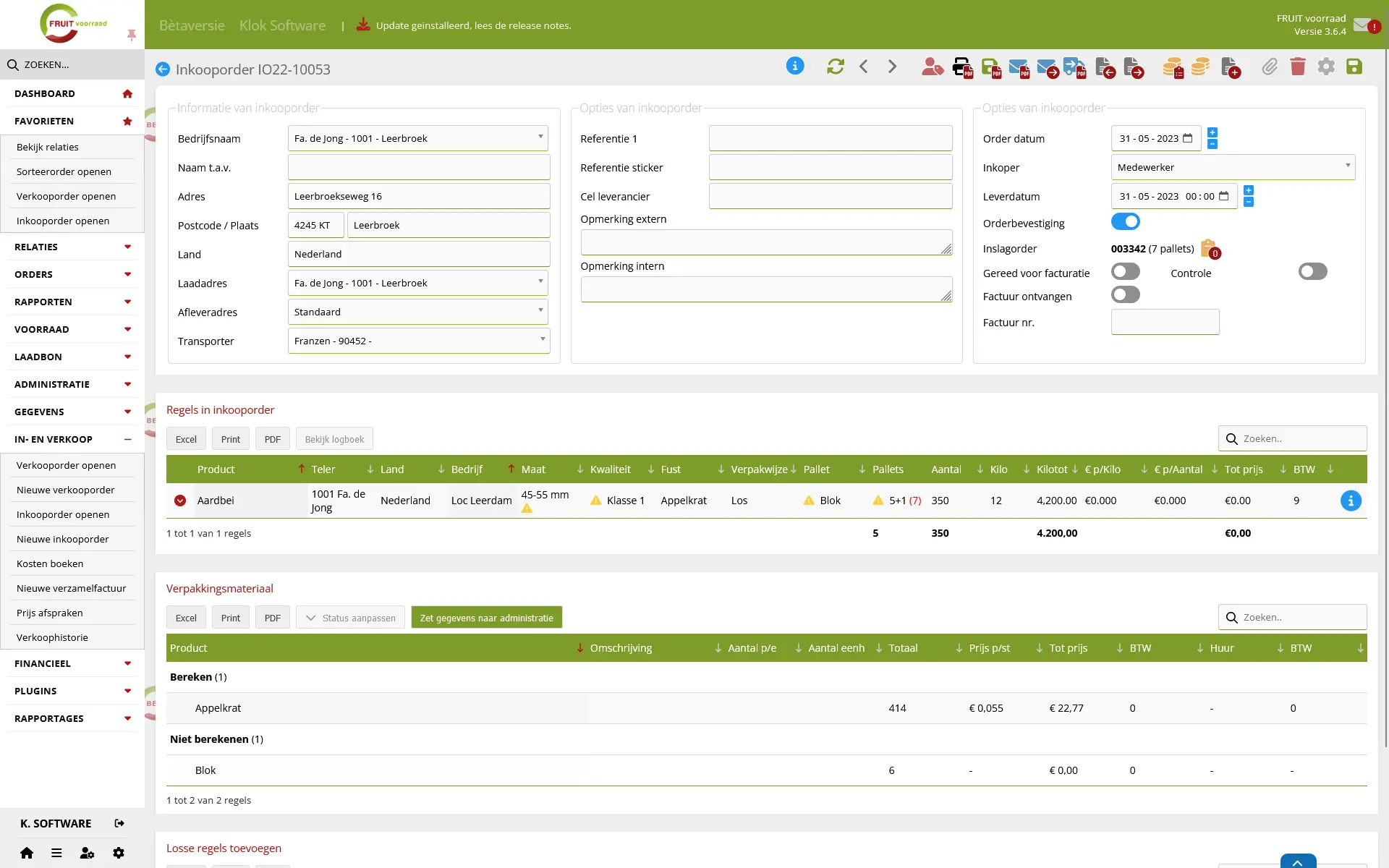Click the green refresh order icon
Screen dimensions: 1389x868
pyautogui.click(x=836, y=67)
